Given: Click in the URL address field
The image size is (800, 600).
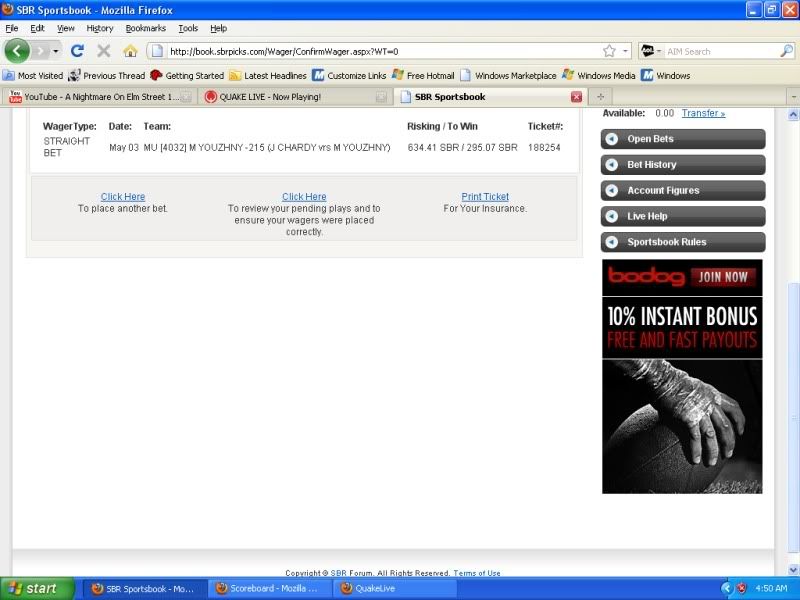Looking at the screenshot, I should click(383, 51).
